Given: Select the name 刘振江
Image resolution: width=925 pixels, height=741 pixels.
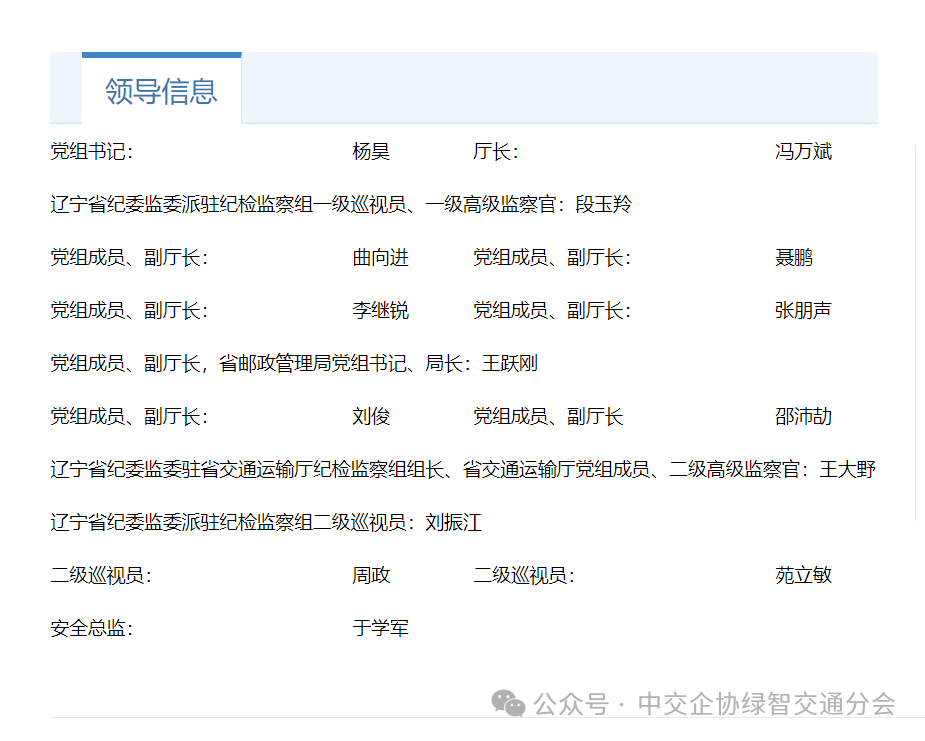Looking at the screenshot, I should tap(453, 523).
